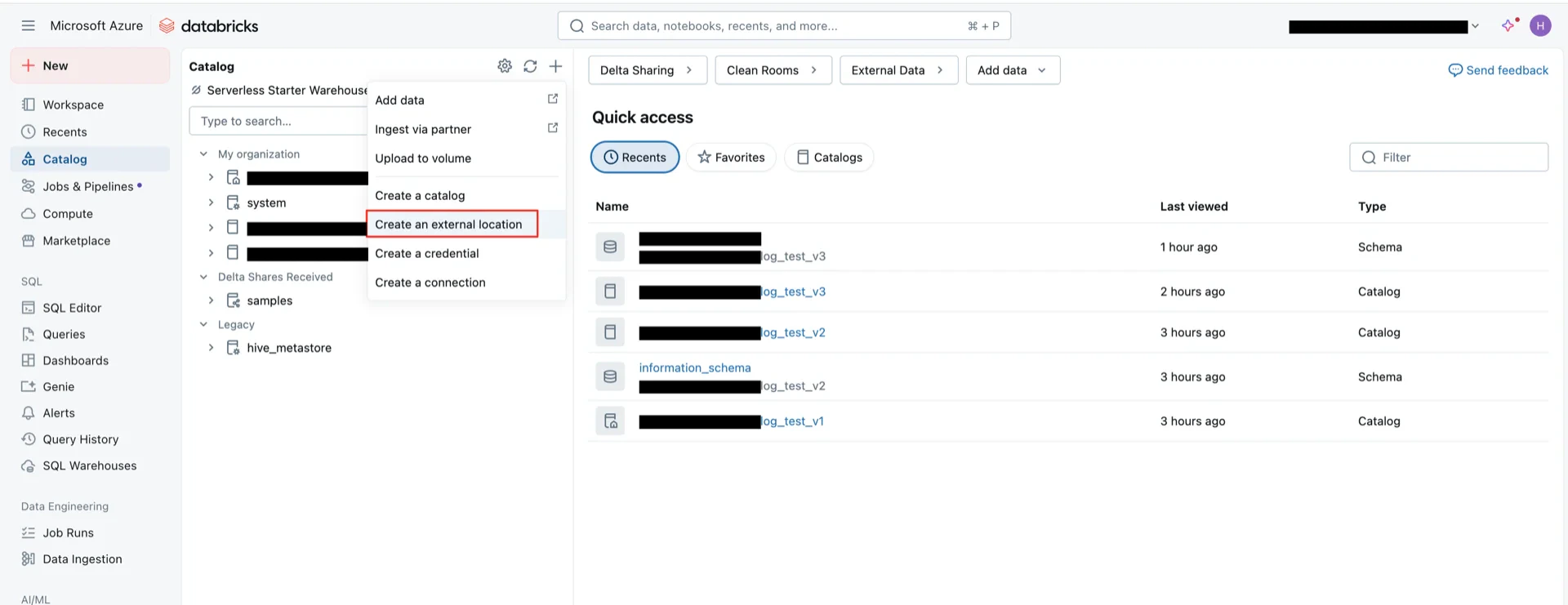Viewport: 1568px width, 605px height.
Task: Click the schema icon in the 1 hour ago row
Action: point(610,247)
